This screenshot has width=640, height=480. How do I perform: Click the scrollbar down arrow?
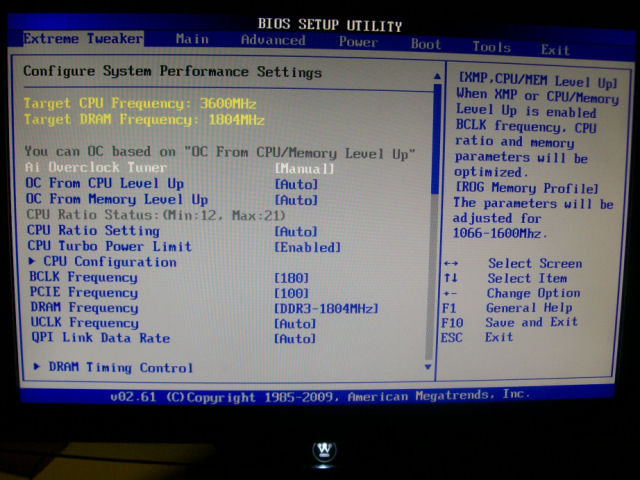click(x=428, y=367)
